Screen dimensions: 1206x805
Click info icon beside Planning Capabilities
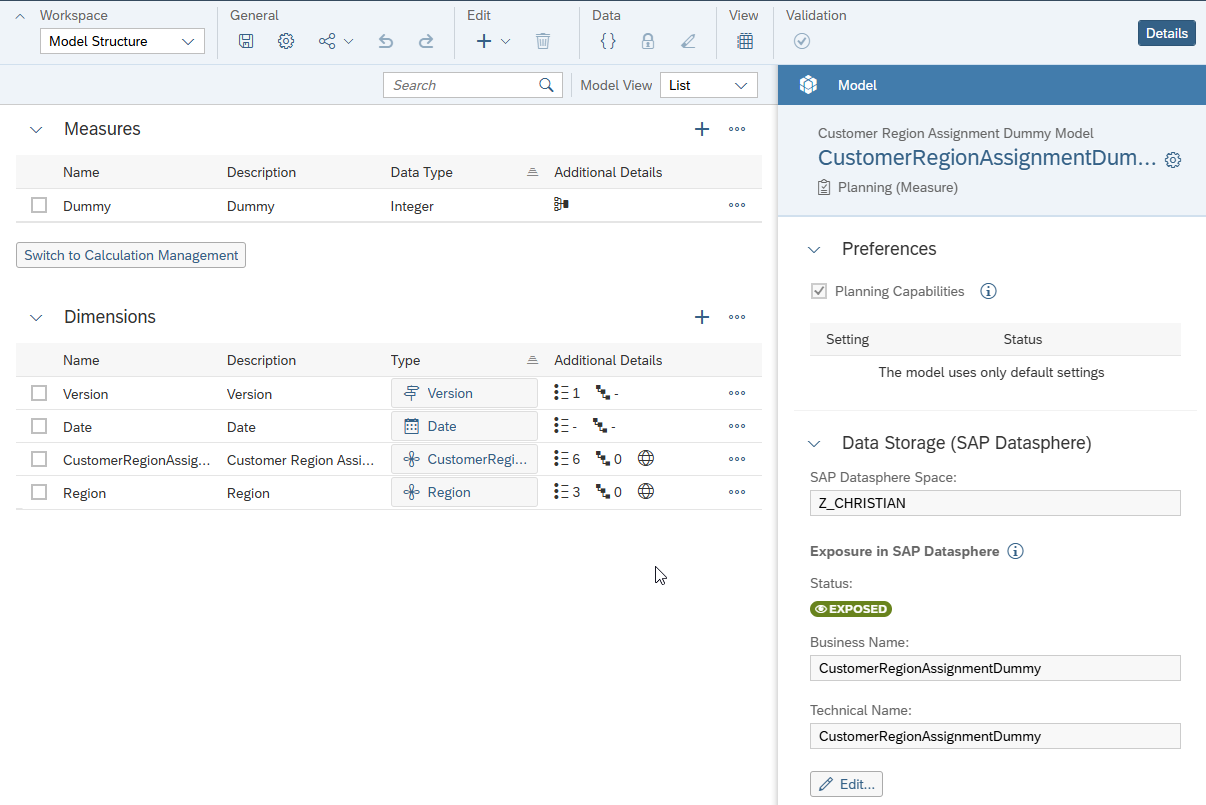tap(988, 291)
